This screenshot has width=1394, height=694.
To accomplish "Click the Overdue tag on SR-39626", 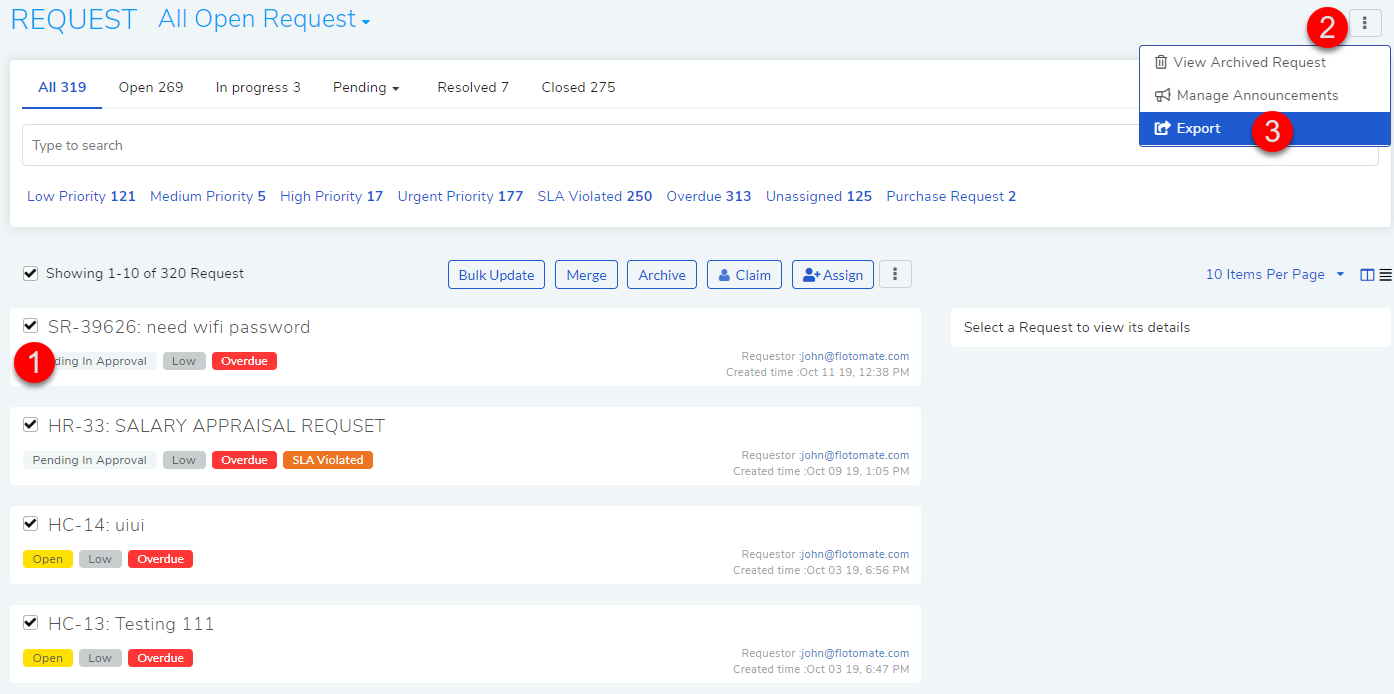I will 244,361.
